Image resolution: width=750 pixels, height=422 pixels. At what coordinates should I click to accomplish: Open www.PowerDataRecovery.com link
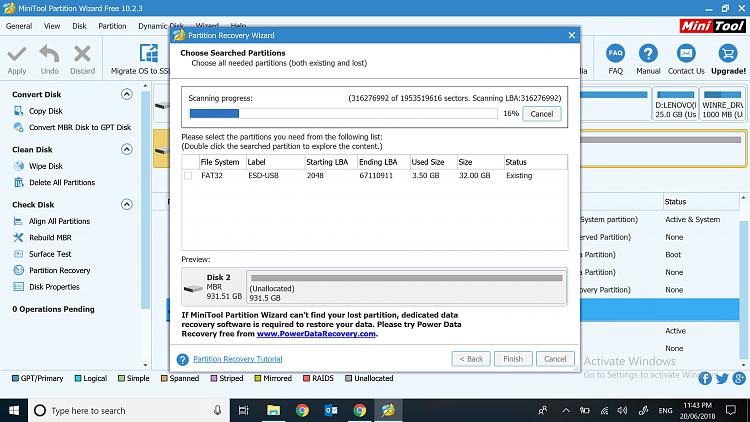[316, 334]
